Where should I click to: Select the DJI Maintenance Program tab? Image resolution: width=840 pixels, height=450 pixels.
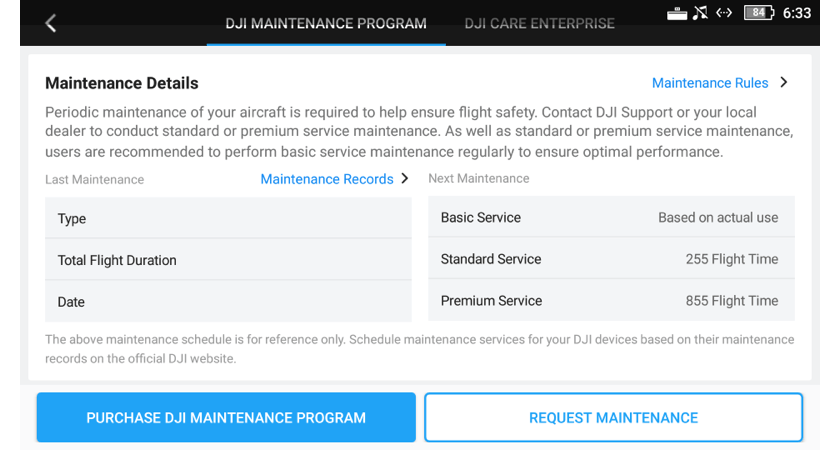click(x=326, y=24)
